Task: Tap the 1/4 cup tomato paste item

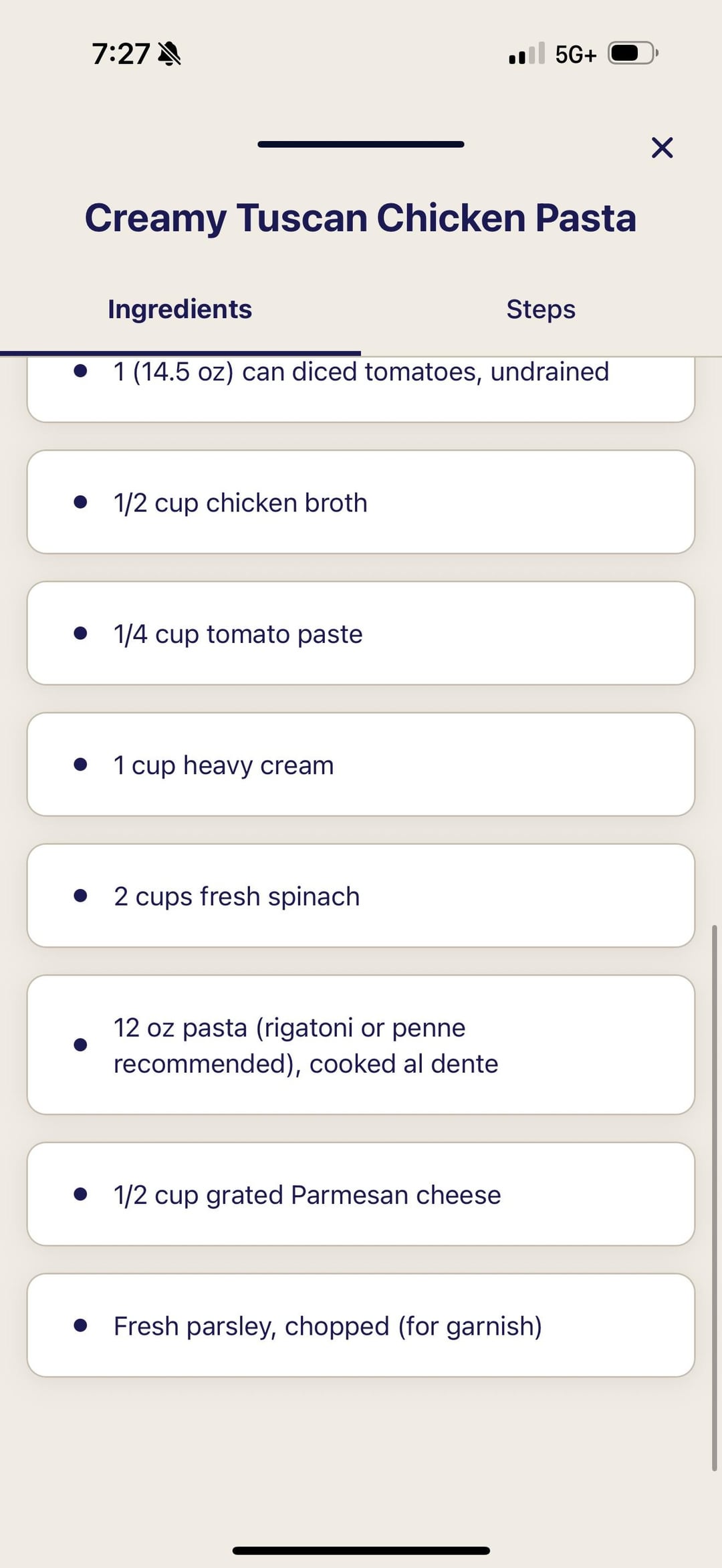Action: [x=361, y=633]
